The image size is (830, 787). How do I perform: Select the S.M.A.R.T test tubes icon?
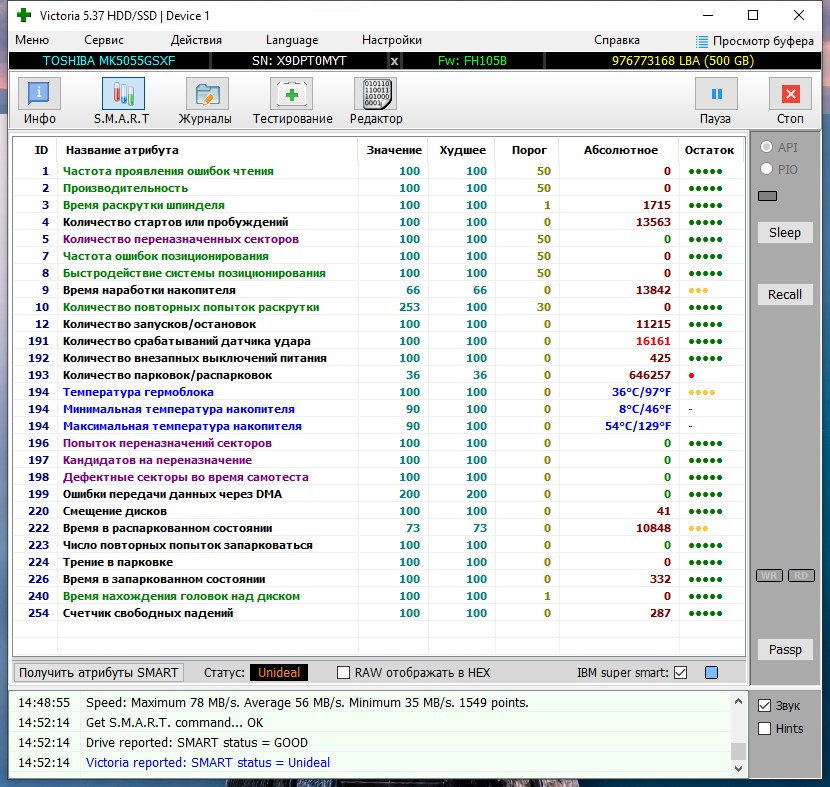[x=123, y=94]
